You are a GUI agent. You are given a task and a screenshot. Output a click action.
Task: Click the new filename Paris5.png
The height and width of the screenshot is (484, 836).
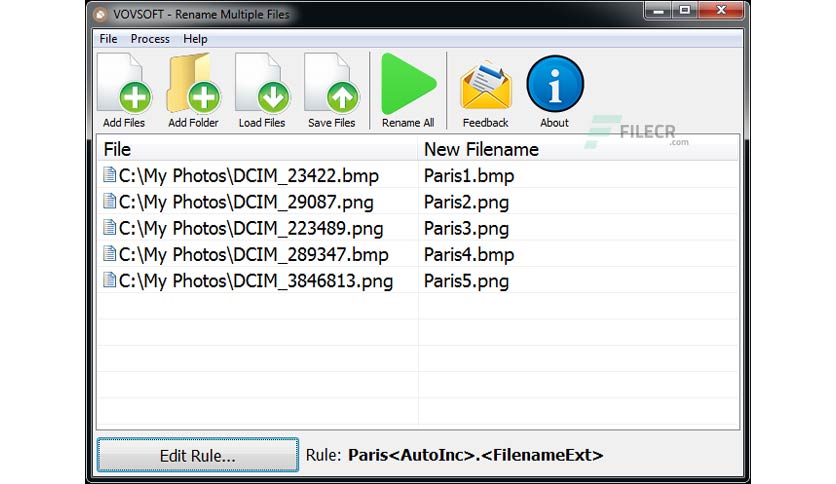click(x=466, y=281)
